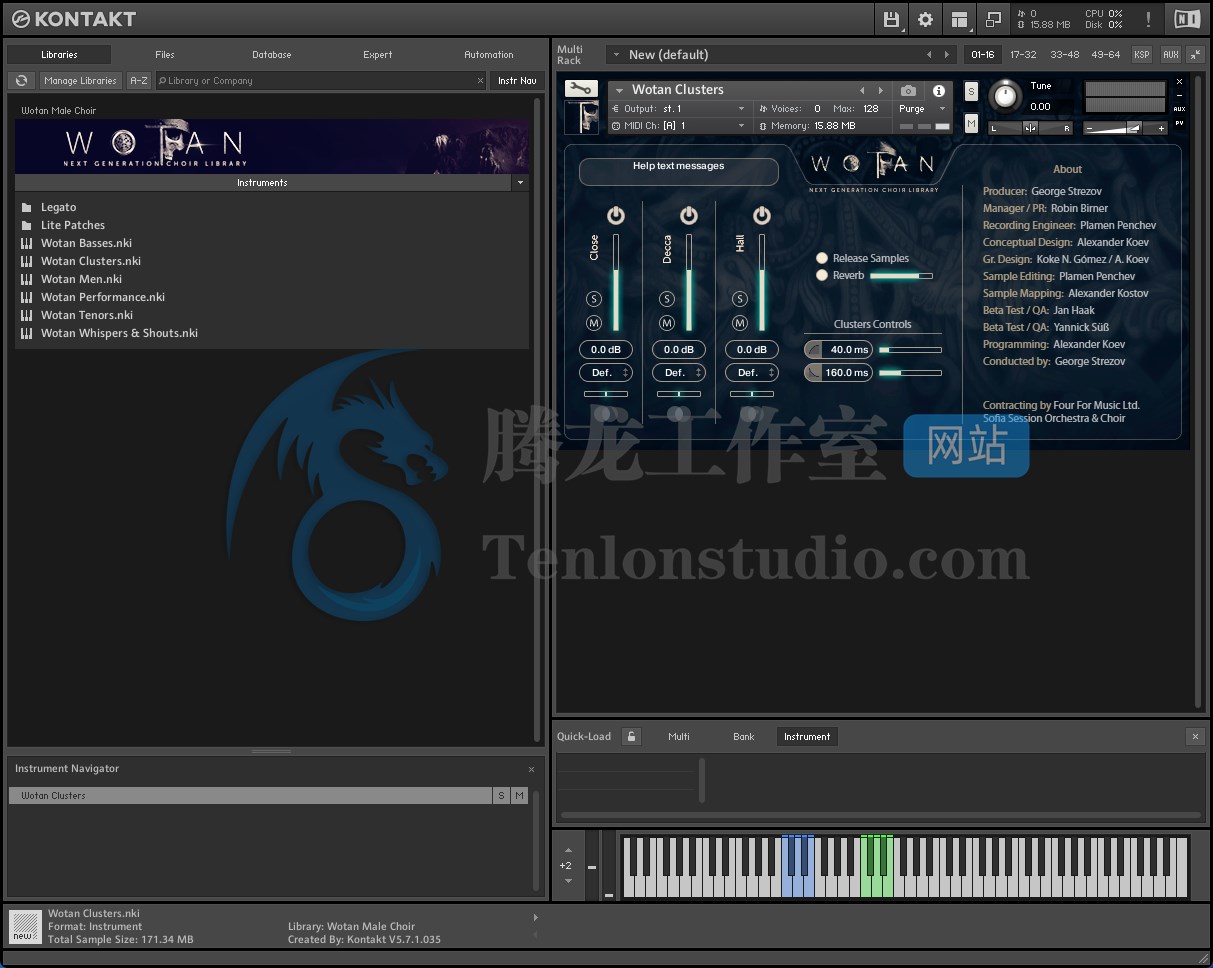Screen dimensions: 1213x968
Task: Open Hall mic Def. output selector
Action: (751, 372)
